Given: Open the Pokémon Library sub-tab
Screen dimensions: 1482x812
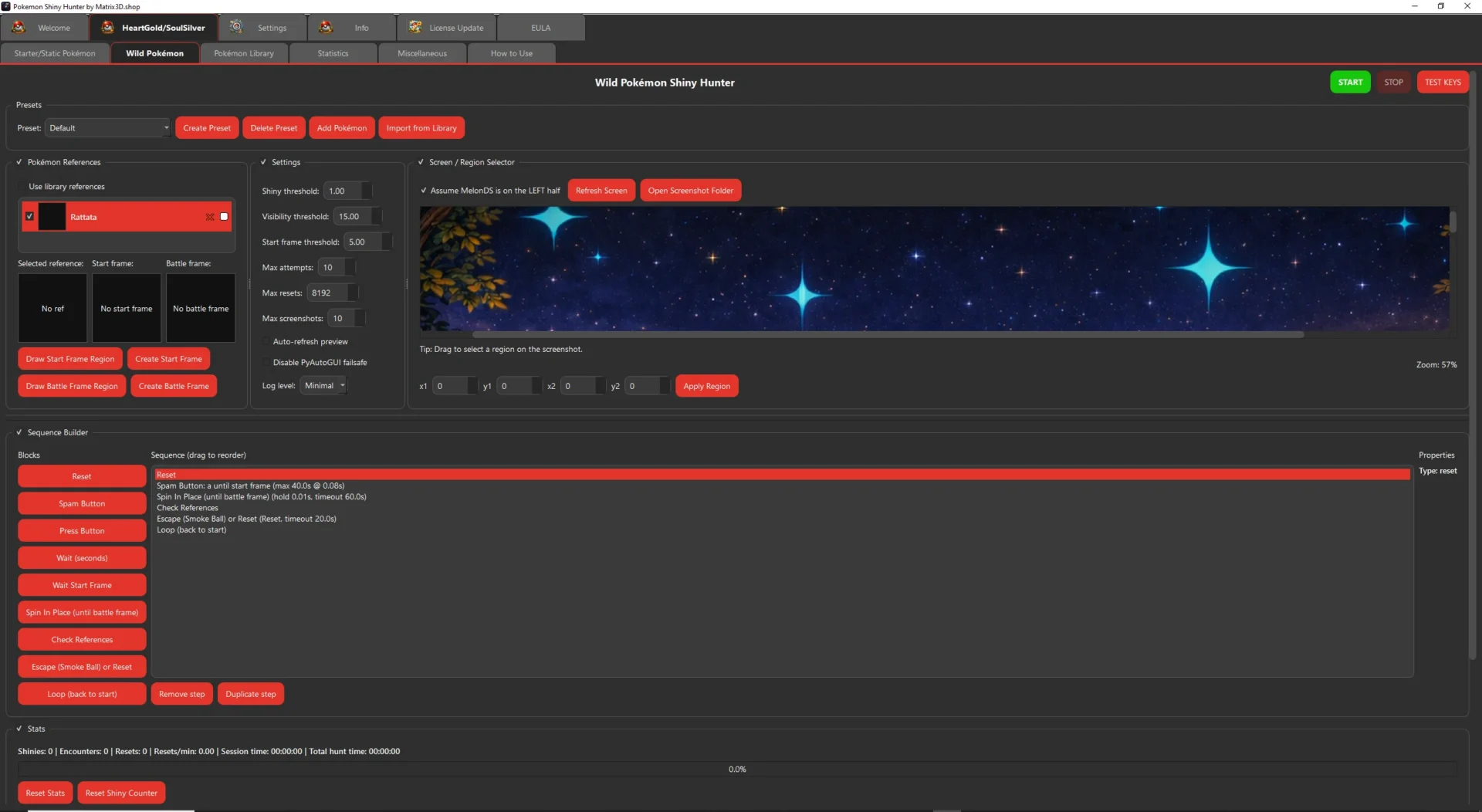Looking at the screenshot, I should (x=244, y=53).
